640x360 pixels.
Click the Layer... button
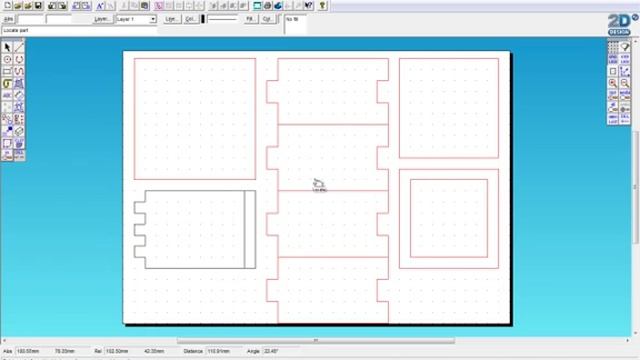click(x=102, y=19)
